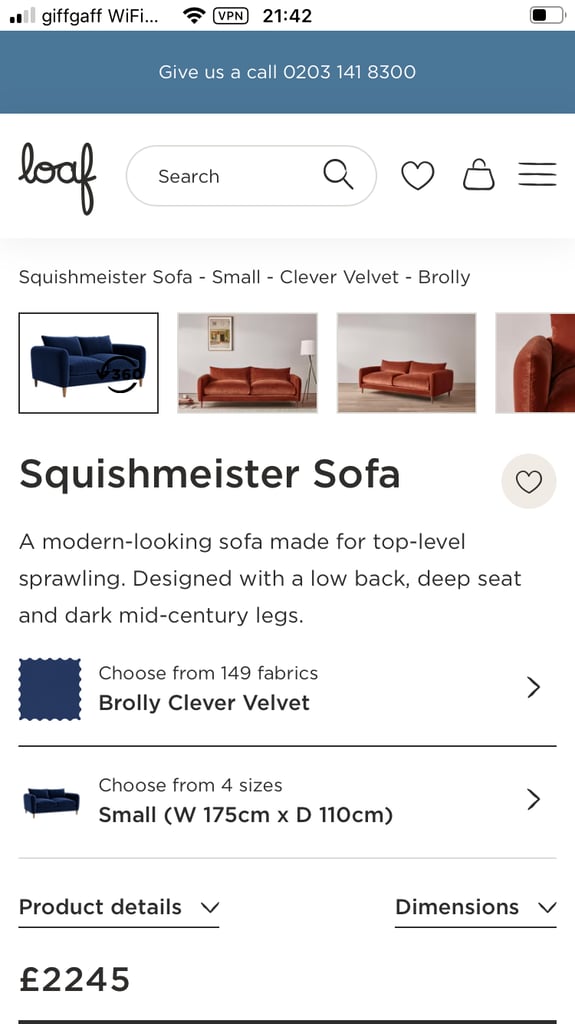Open the Loaf logo homepage
The width and height of the screenshot is (575, 1024).
pos(58,178)
